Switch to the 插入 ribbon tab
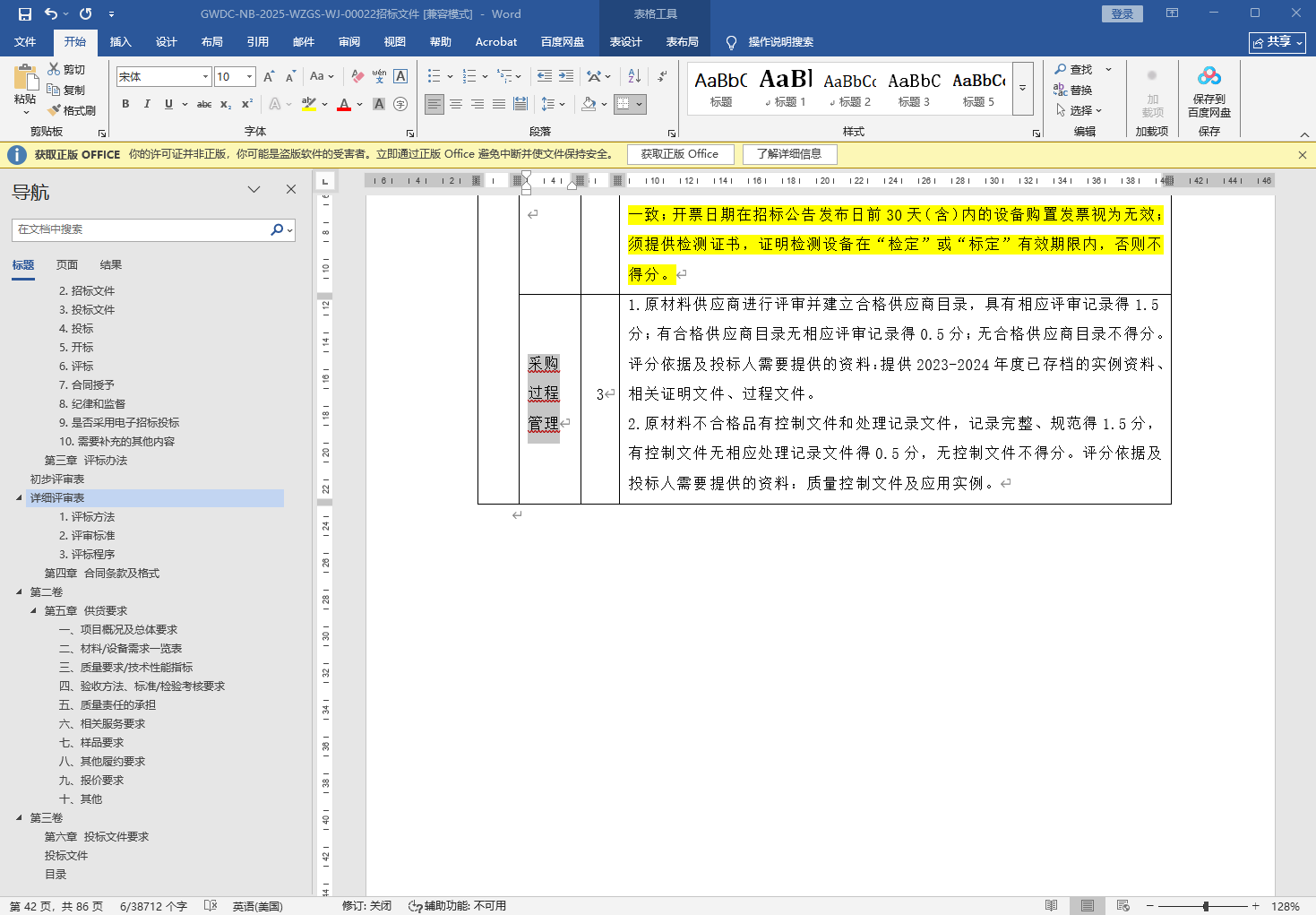The width and height of the screenshot is (1316, 915). [120, 42]
